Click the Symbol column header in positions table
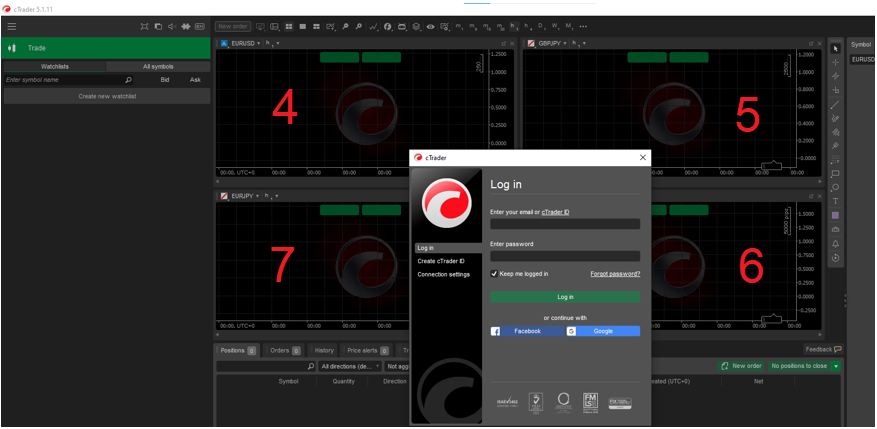 289,381
